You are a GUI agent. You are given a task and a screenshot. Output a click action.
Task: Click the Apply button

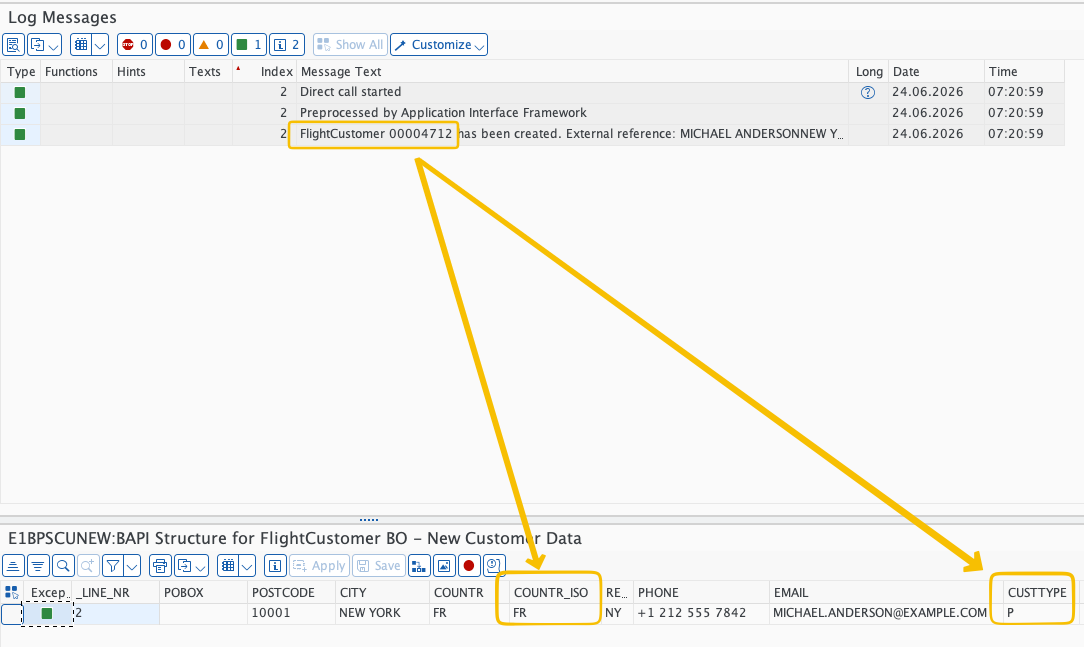click(x=319, y=565)
